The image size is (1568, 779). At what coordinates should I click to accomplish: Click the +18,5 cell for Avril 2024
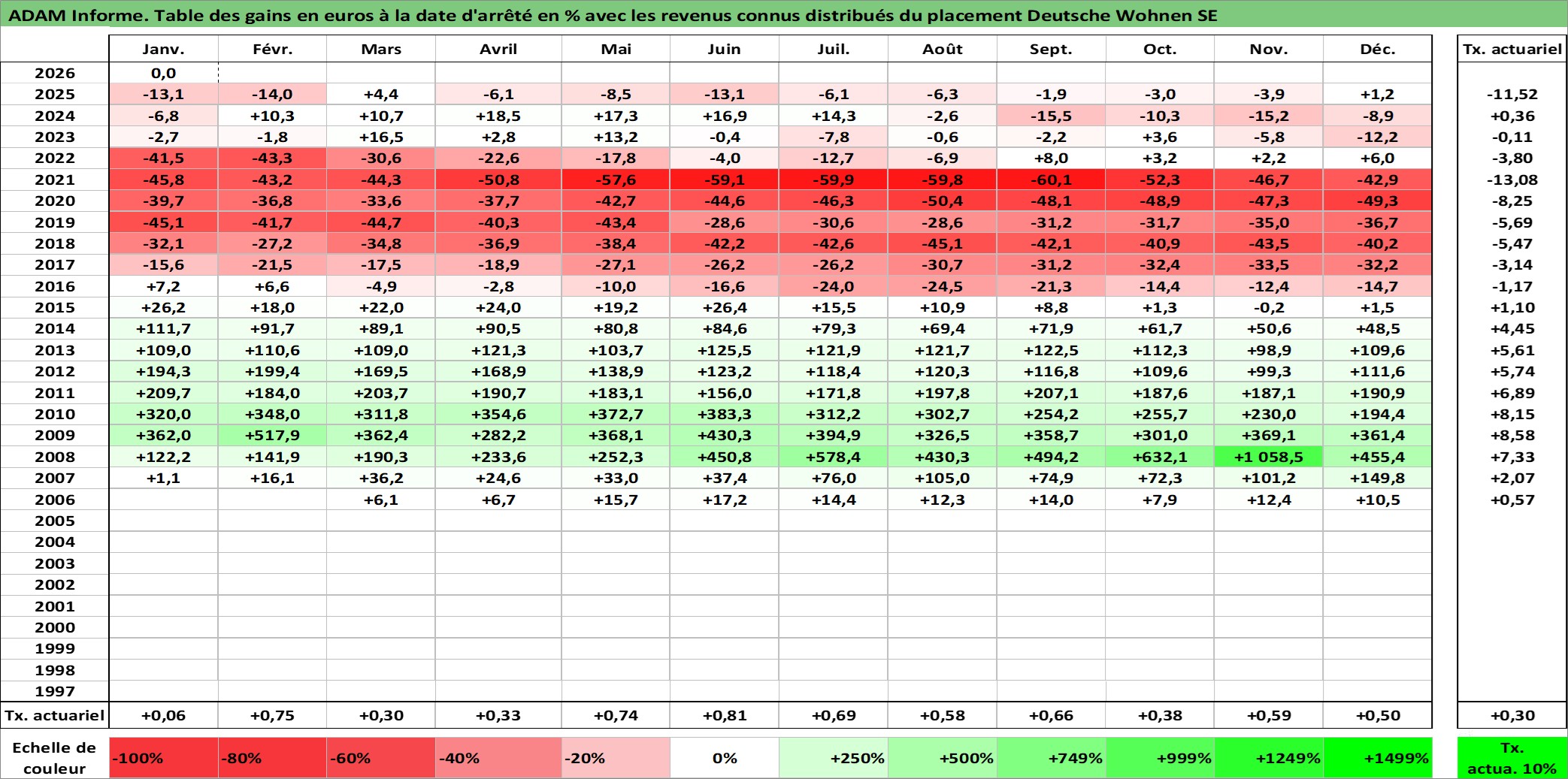click(x=498, y=116)
